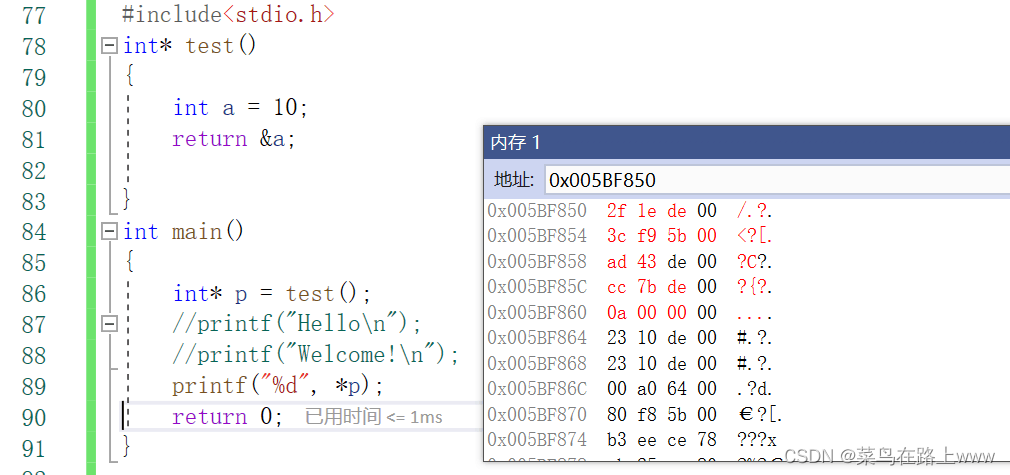Viewport: 1010px width, 475px height.
Task: Click the 'return 0;' statement
Action: (x=227, y=417)
